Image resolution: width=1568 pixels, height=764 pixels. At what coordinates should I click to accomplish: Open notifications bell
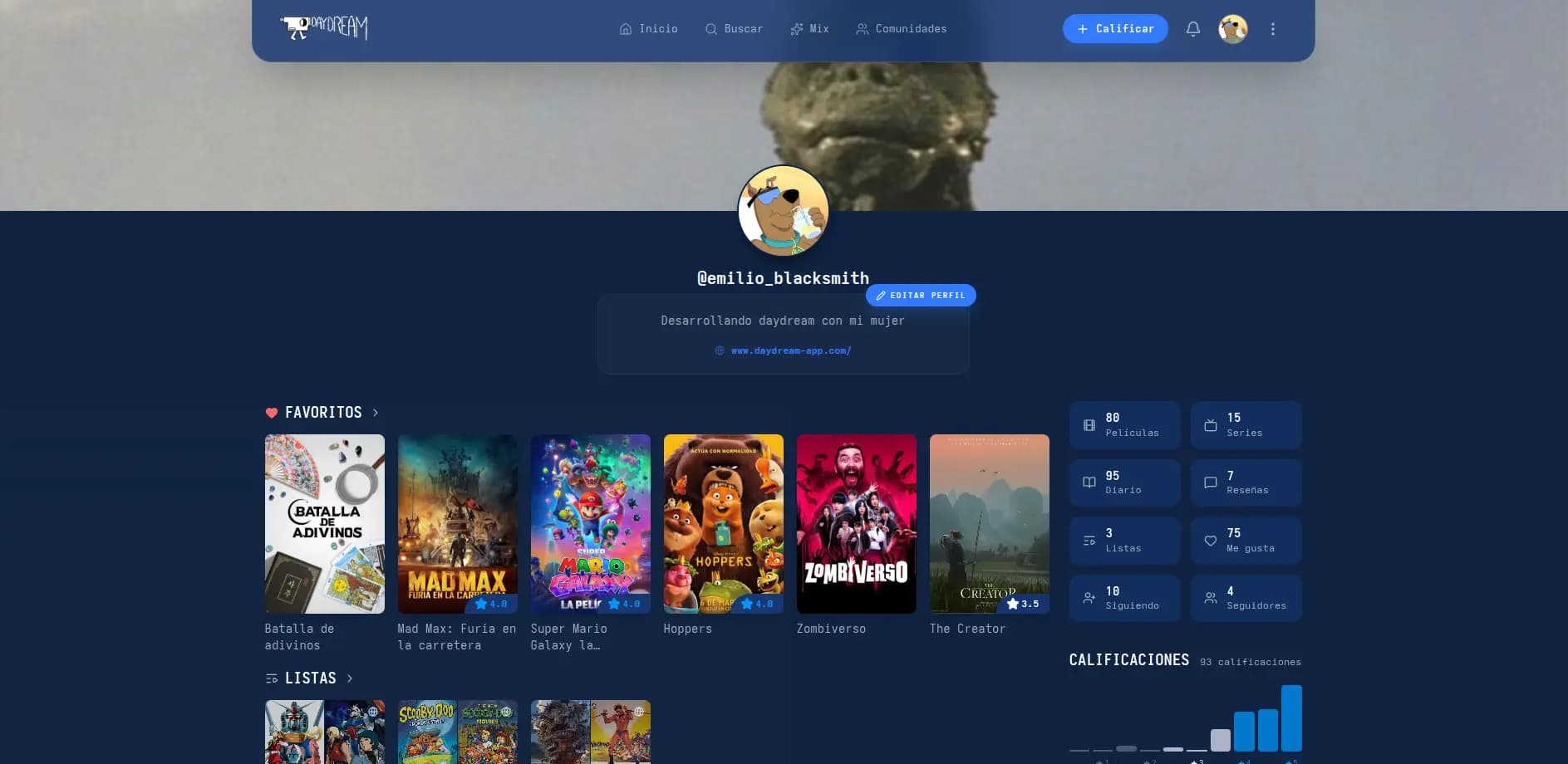(x=1193, y=29)
